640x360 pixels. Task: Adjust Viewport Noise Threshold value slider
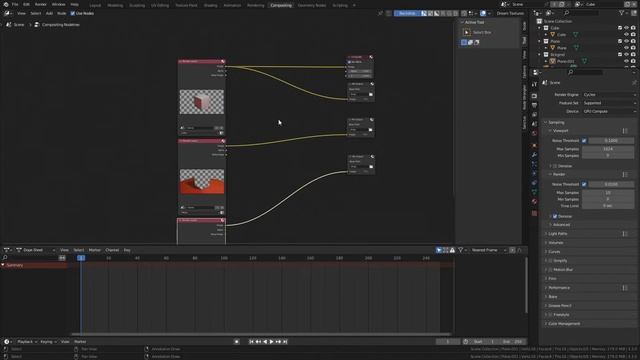point(611,140)
